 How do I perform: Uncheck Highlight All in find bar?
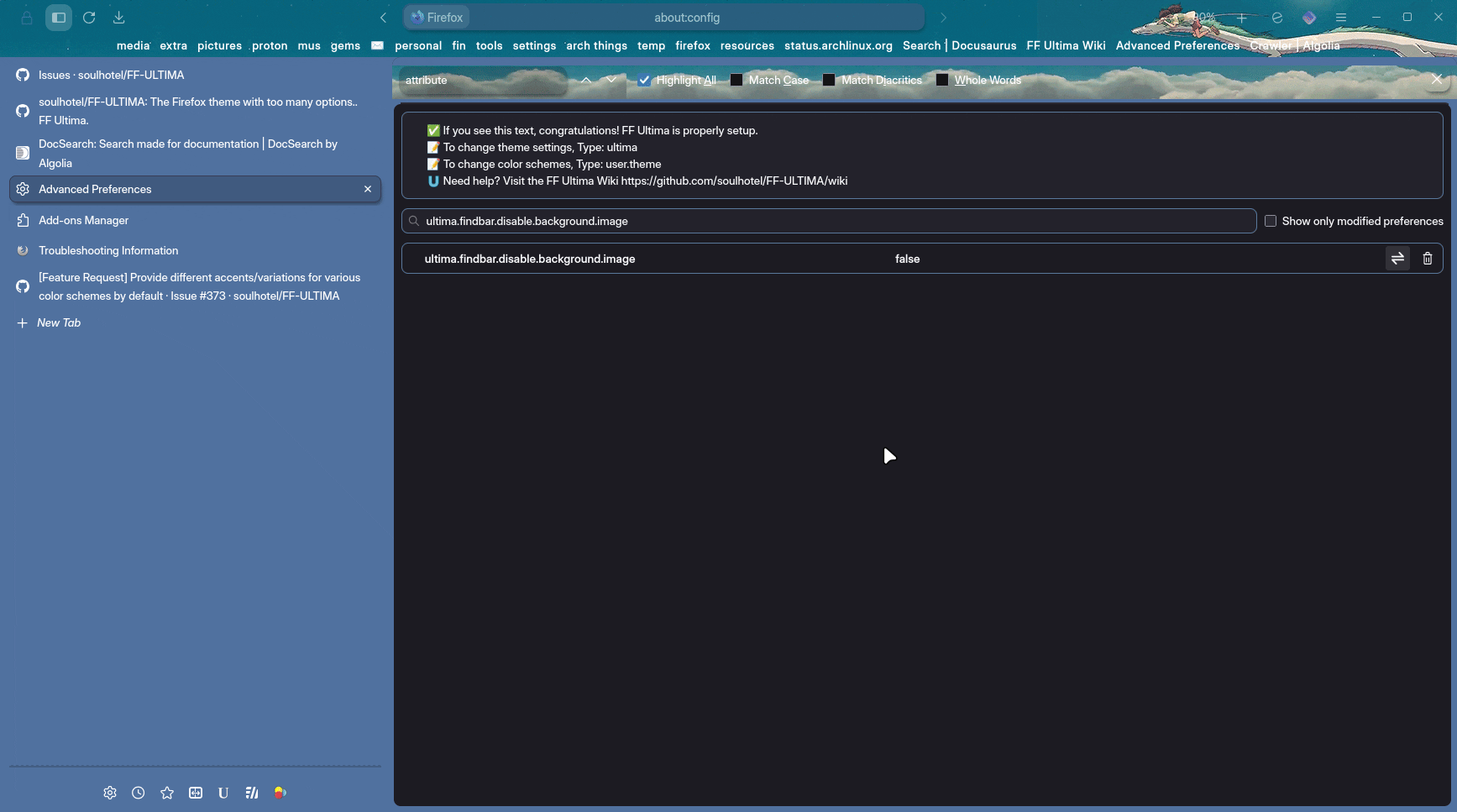tap(644, 81)
